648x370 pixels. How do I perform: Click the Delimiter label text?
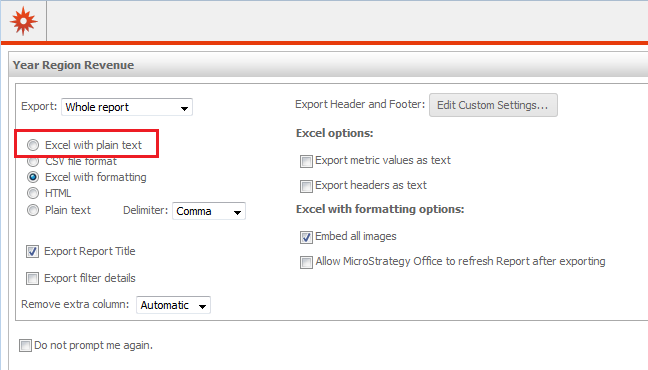pyautogui.click(x=145, y=210)
